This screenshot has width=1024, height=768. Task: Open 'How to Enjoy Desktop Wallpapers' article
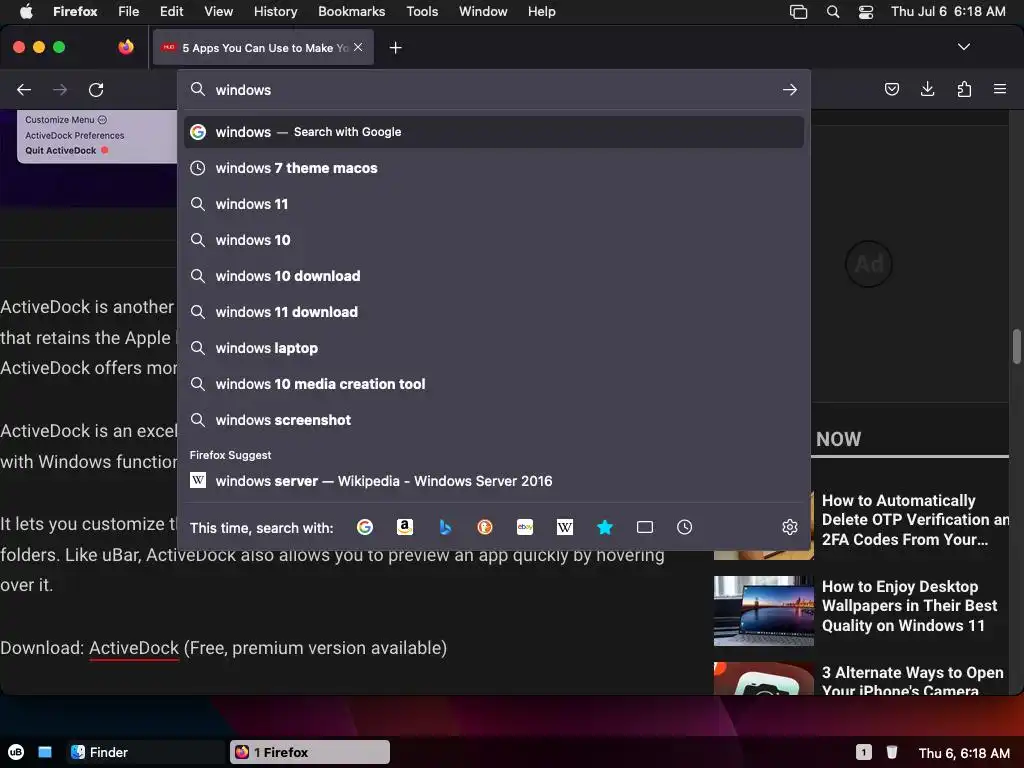point(909,605)
